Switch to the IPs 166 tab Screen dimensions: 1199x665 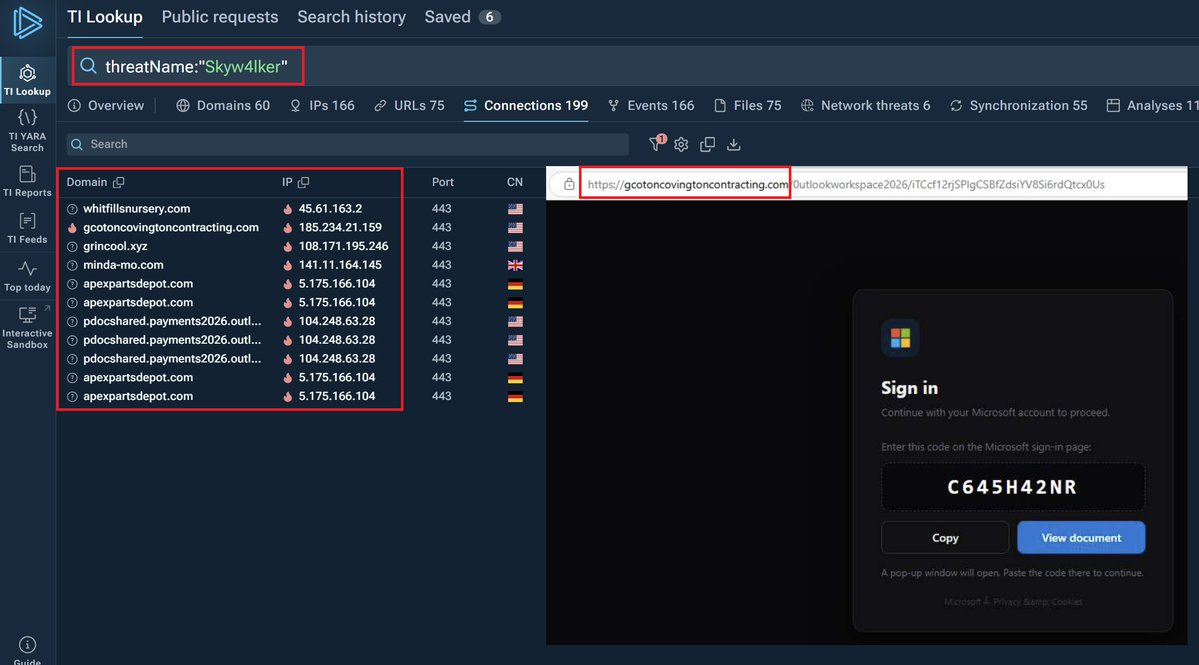coord(322,105)
